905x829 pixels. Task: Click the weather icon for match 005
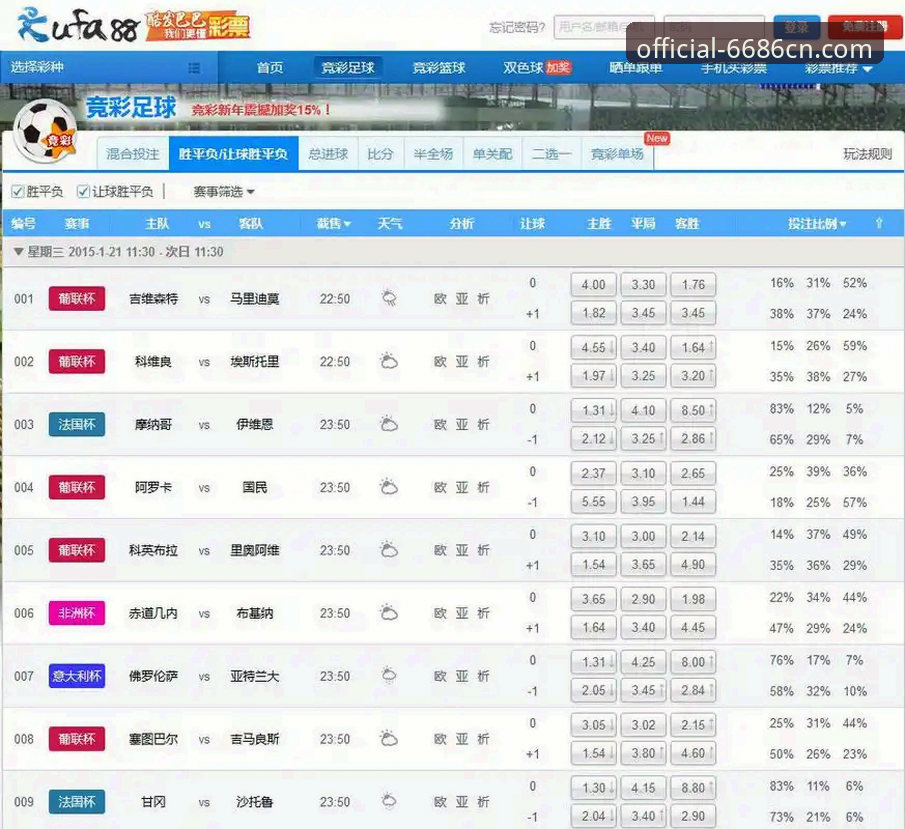pos(389,550)
